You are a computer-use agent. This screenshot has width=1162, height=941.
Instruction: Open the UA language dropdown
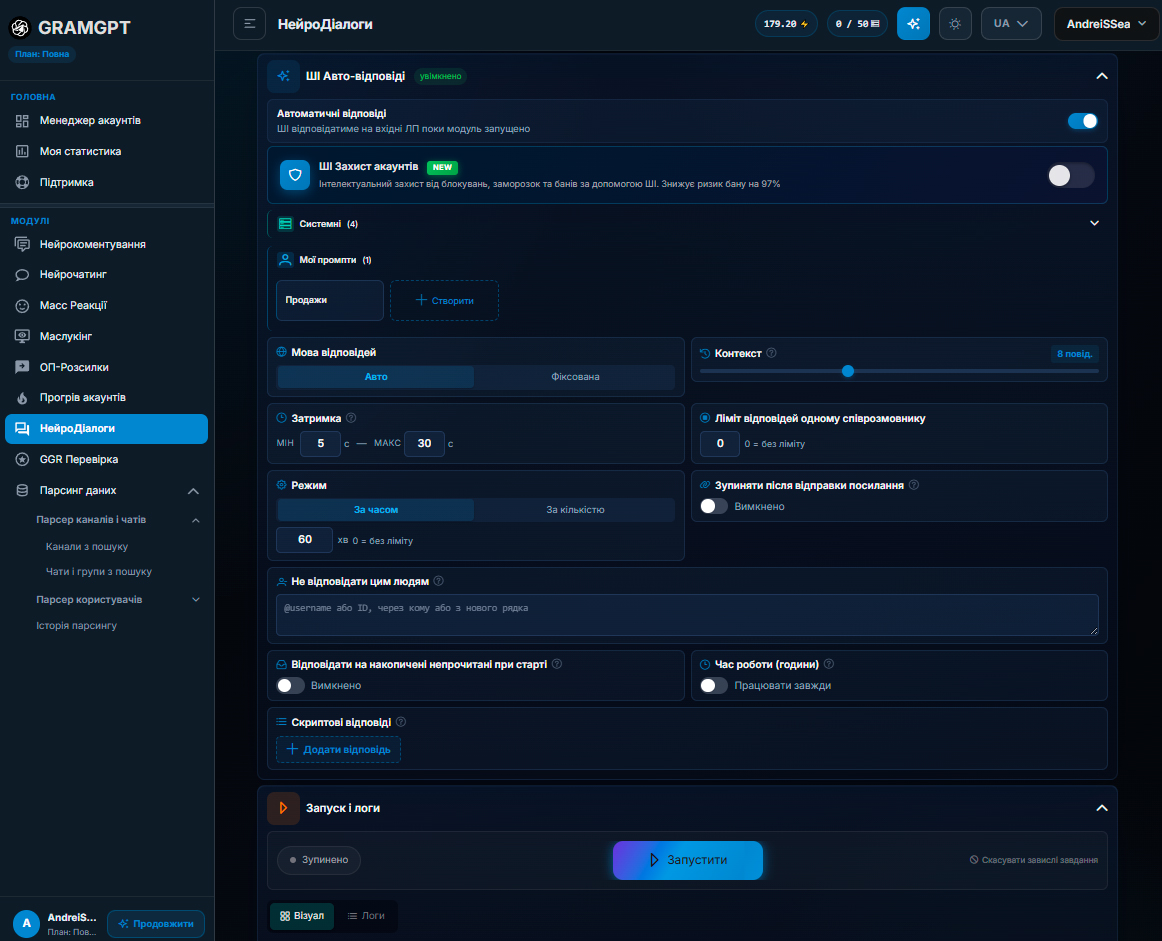(1011, 24)
